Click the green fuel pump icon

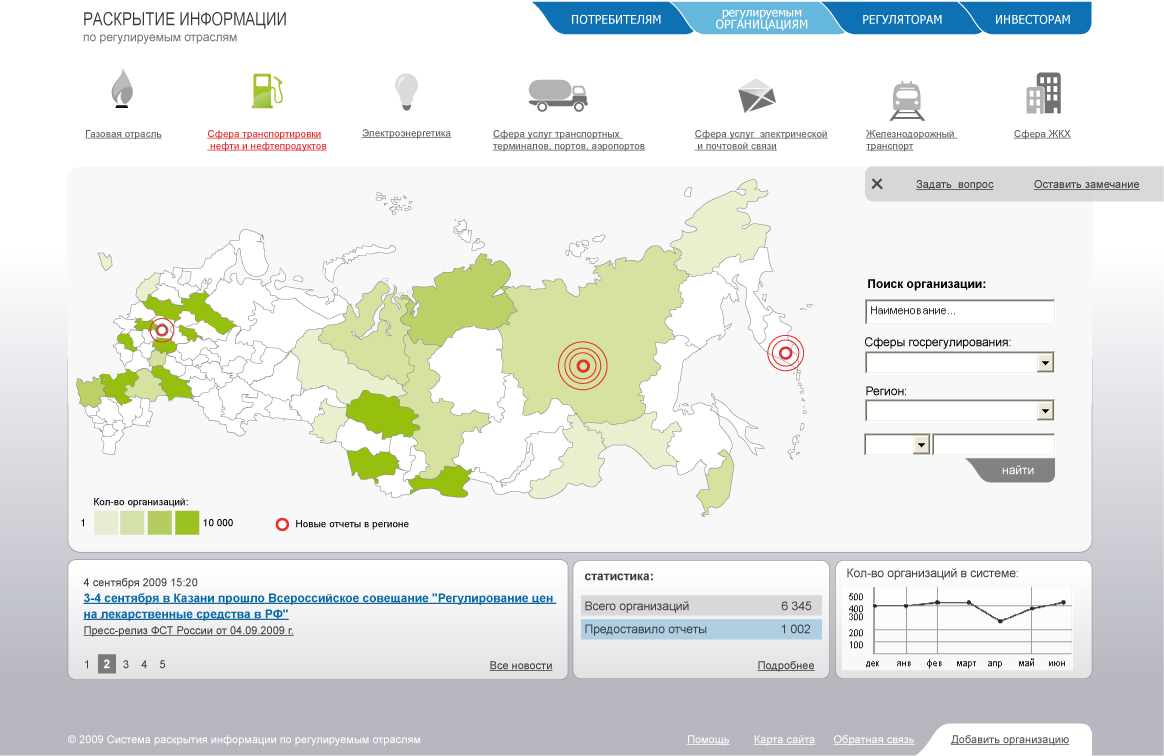coord(267,91)
